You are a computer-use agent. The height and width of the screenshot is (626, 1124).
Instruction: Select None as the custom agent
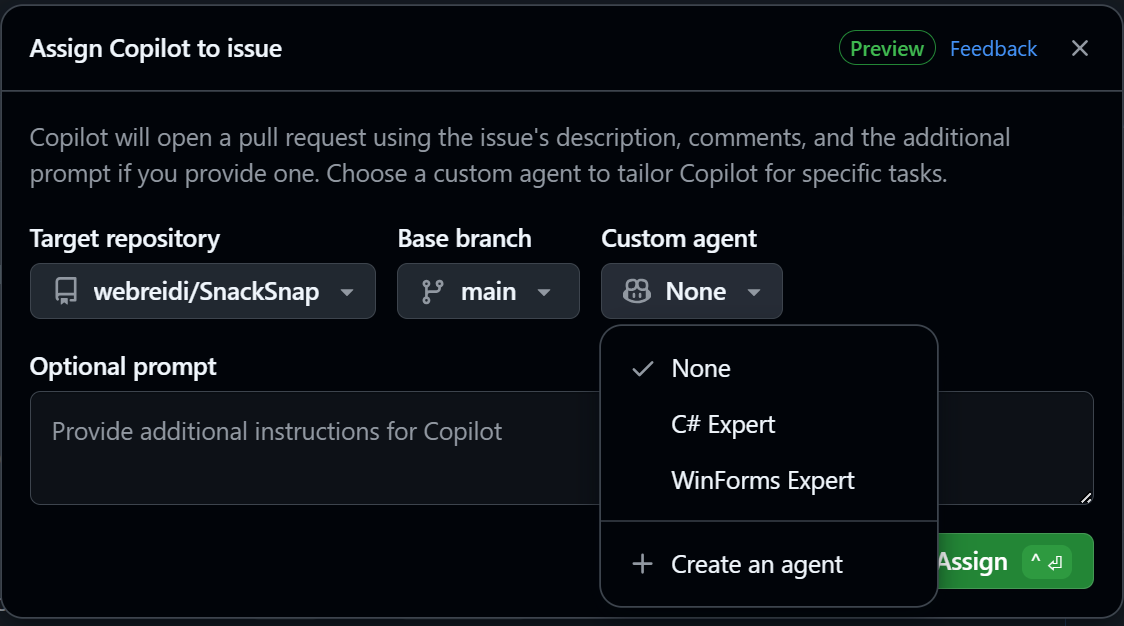point(700,369)
